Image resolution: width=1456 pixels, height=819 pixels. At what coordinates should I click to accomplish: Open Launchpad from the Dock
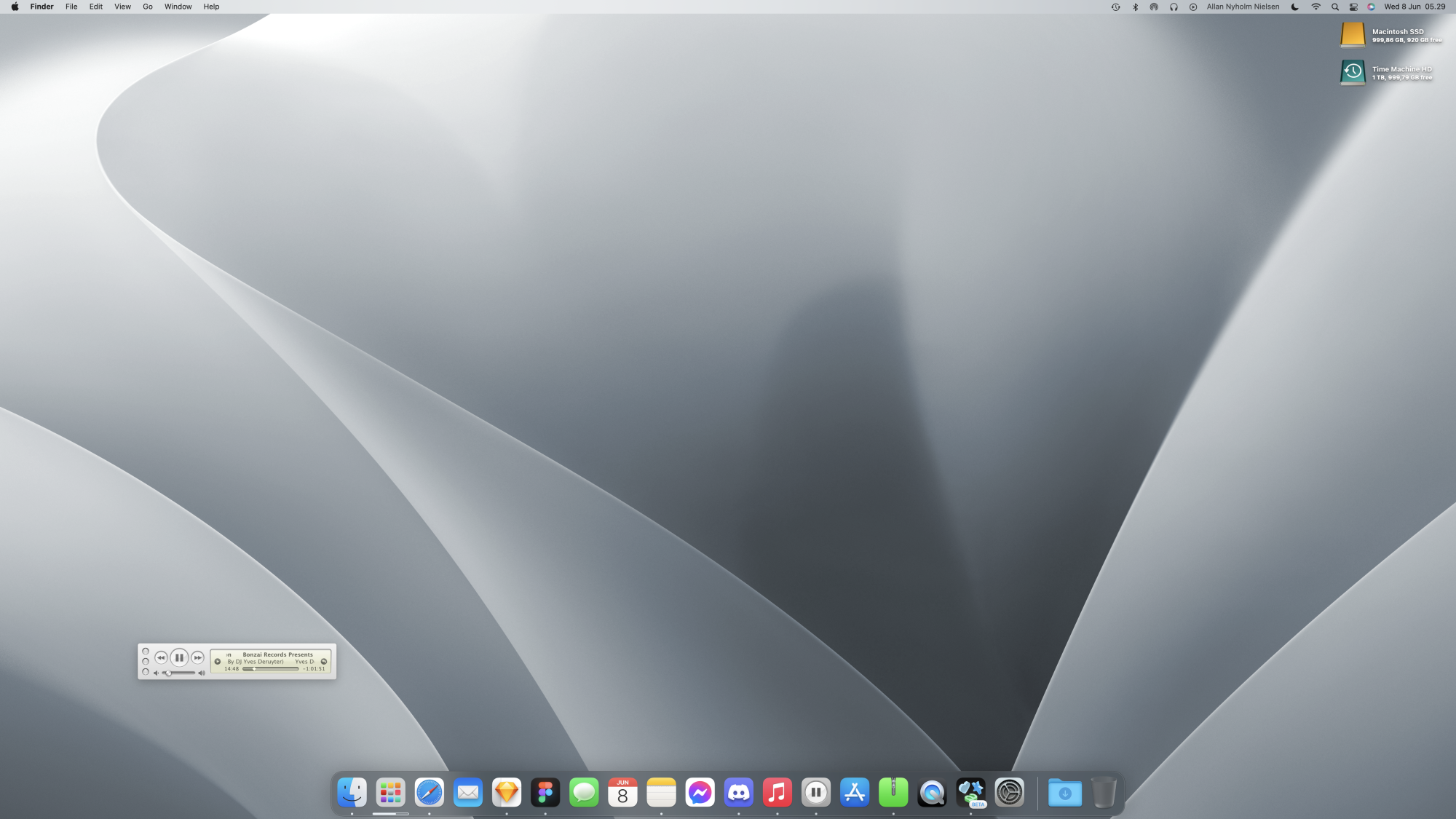pos(391,792)
